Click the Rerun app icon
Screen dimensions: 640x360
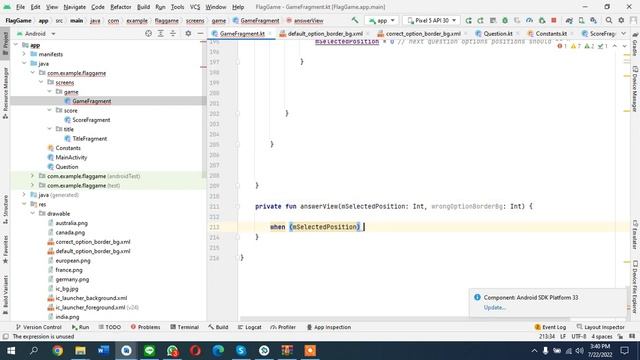click(469, 20)
